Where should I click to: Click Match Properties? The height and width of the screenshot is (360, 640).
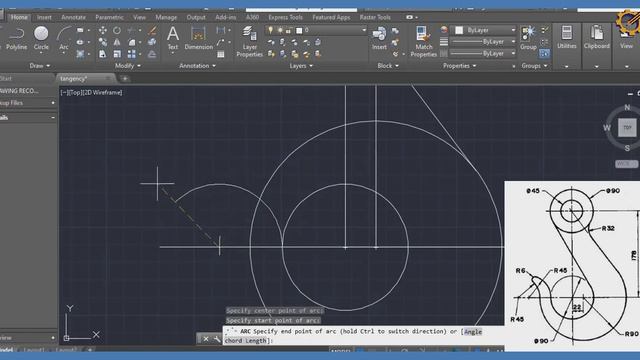coord(423,41)
